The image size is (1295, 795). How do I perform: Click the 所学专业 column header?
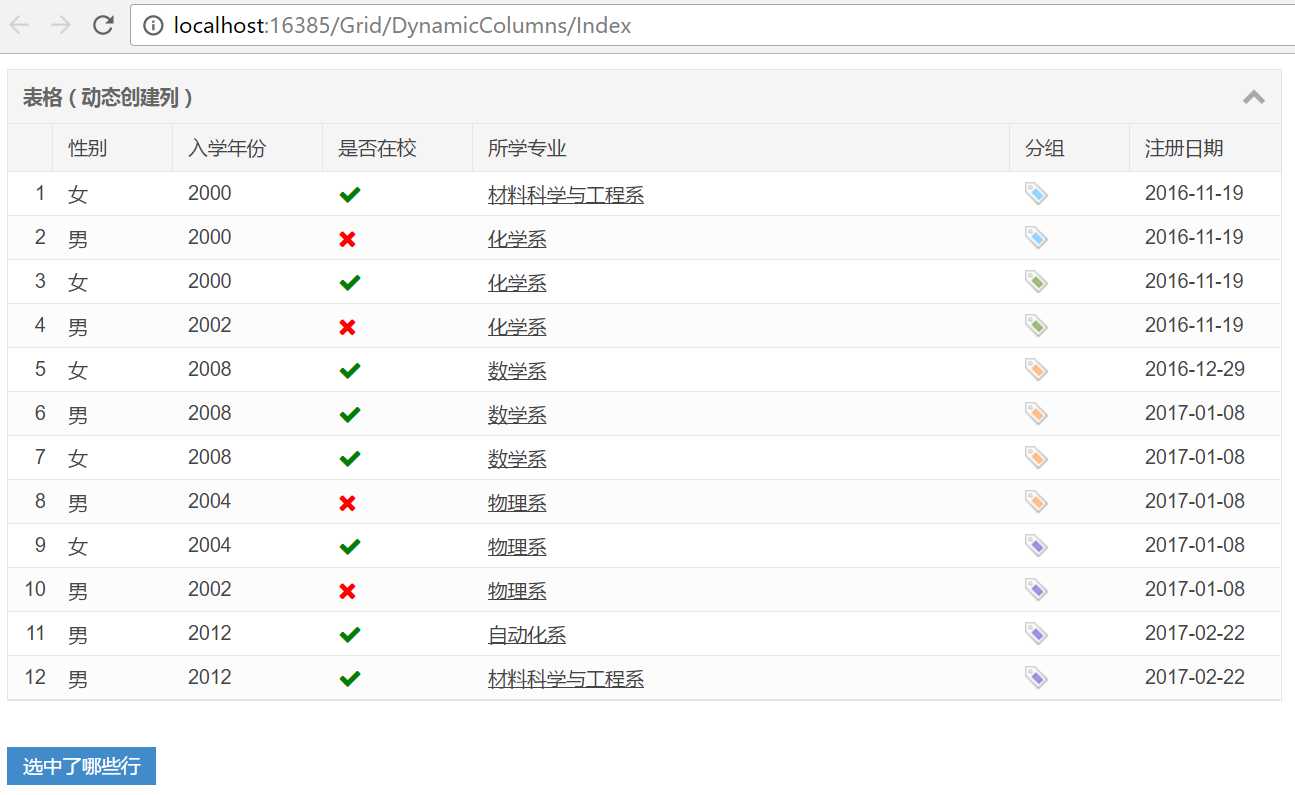coord(741,148)
